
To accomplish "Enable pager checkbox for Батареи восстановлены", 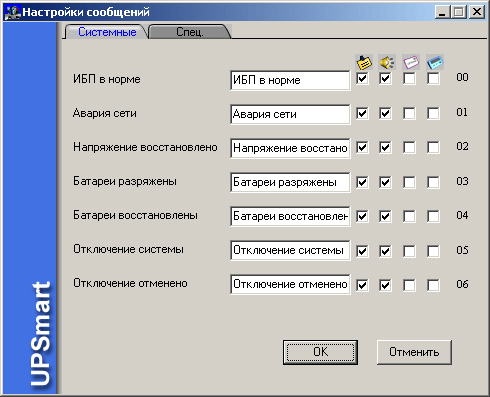I will coord(433,216).
